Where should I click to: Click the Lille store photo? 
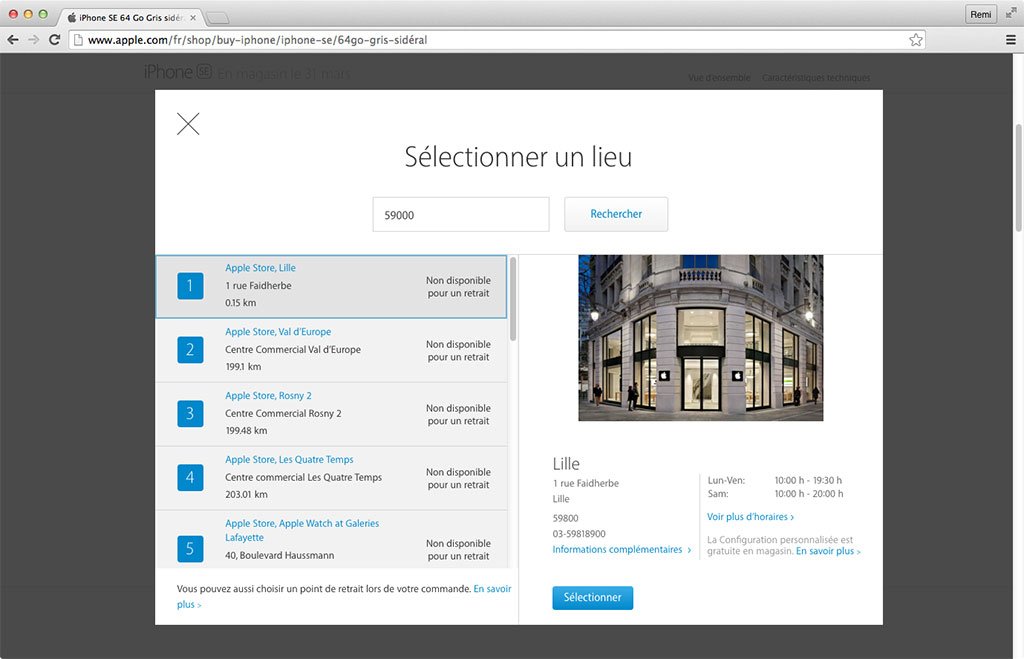pyautogui.click(x=700, y=337)
